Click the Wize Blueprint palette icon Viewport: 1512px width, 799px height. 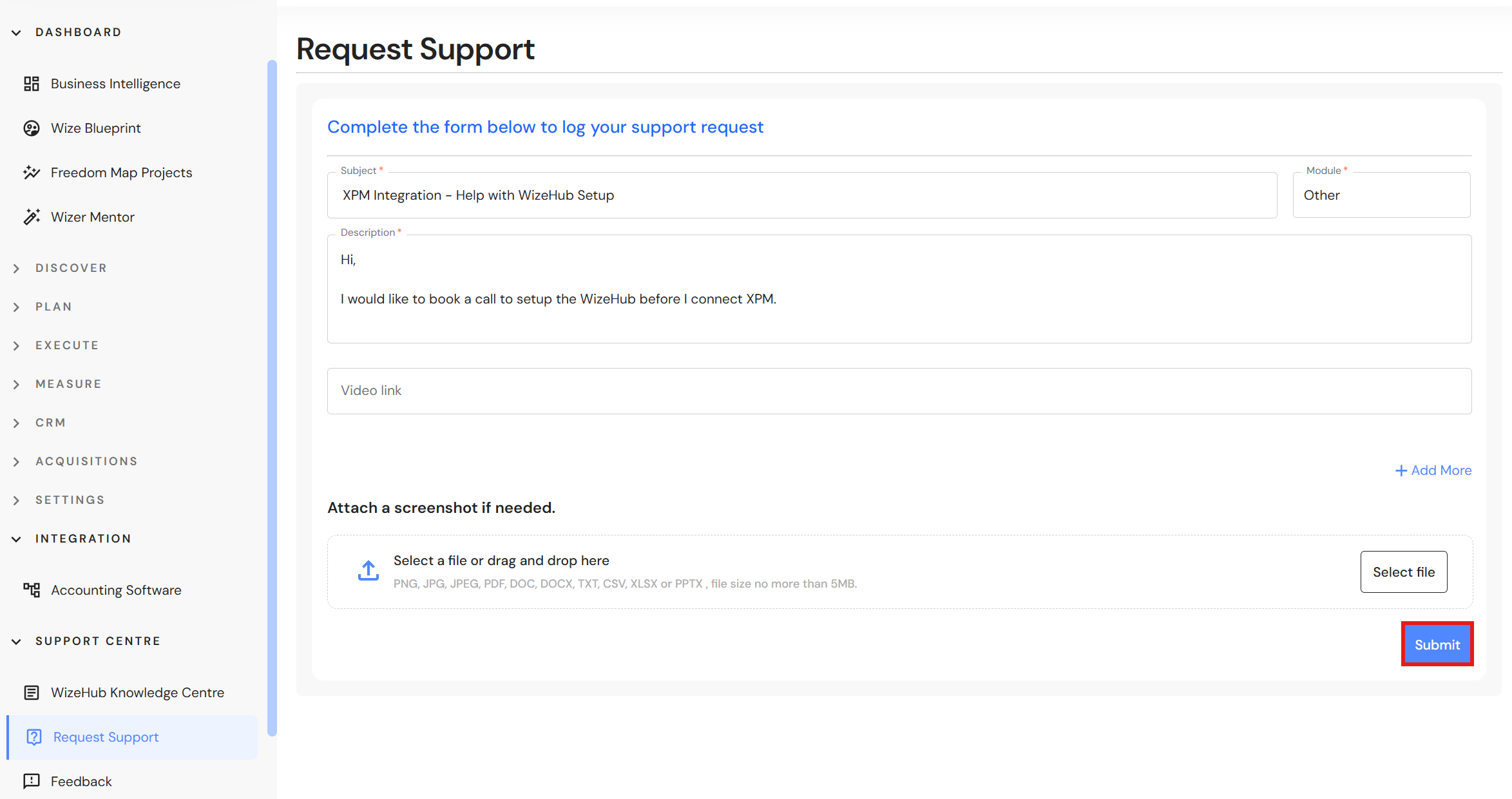pyautogui.click(x=32, y=128)
